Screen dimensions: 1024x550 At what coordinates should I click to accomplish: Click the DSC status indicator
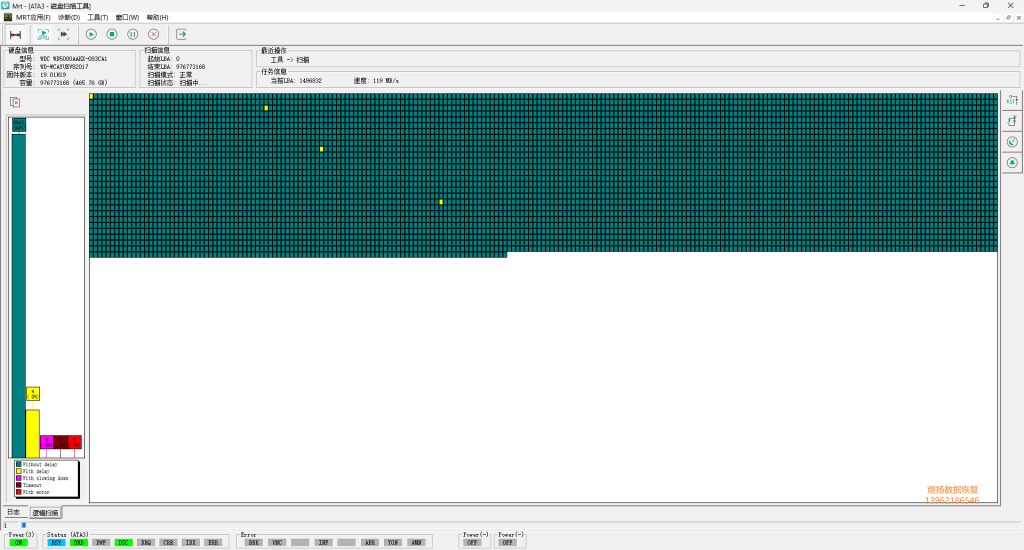123,543
